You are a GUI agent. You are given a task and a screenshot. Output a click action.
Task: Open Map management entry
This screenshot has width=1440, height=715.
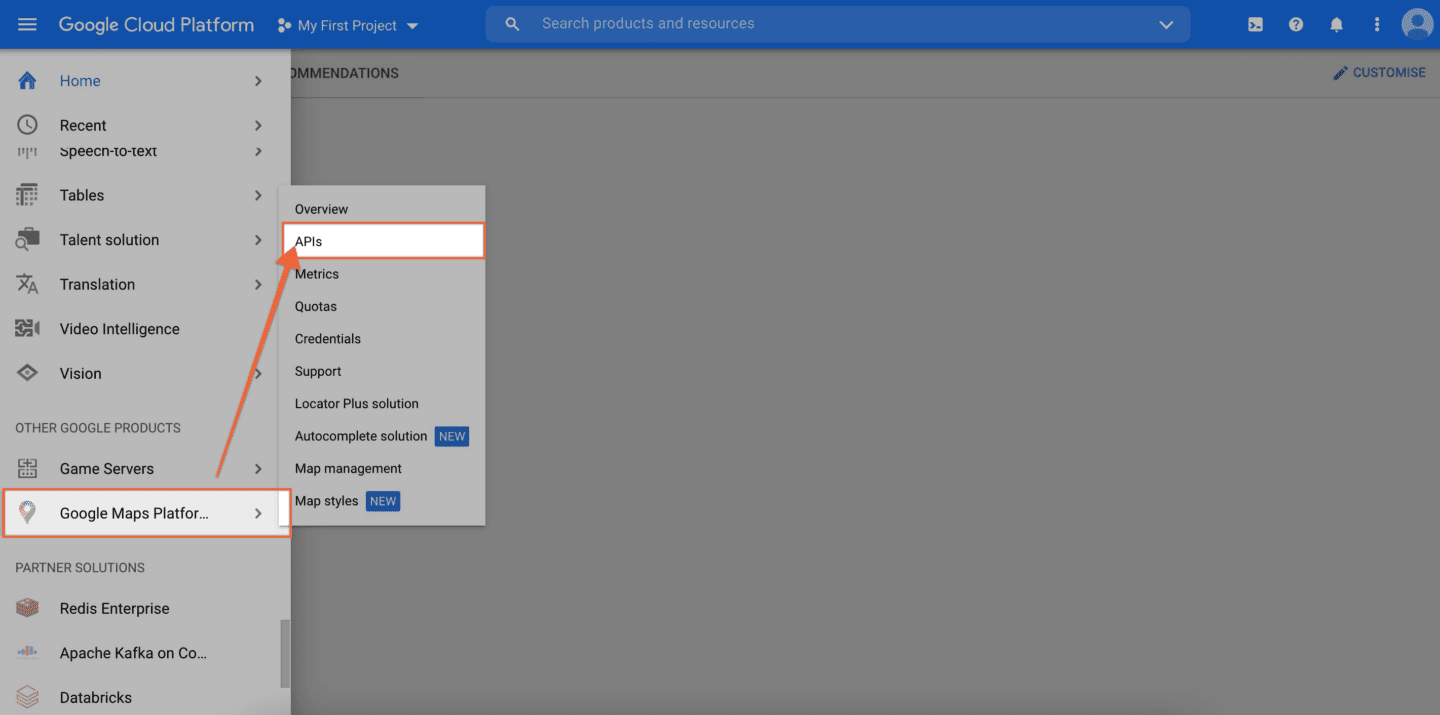pyautogui.click(x=382, y=468)
